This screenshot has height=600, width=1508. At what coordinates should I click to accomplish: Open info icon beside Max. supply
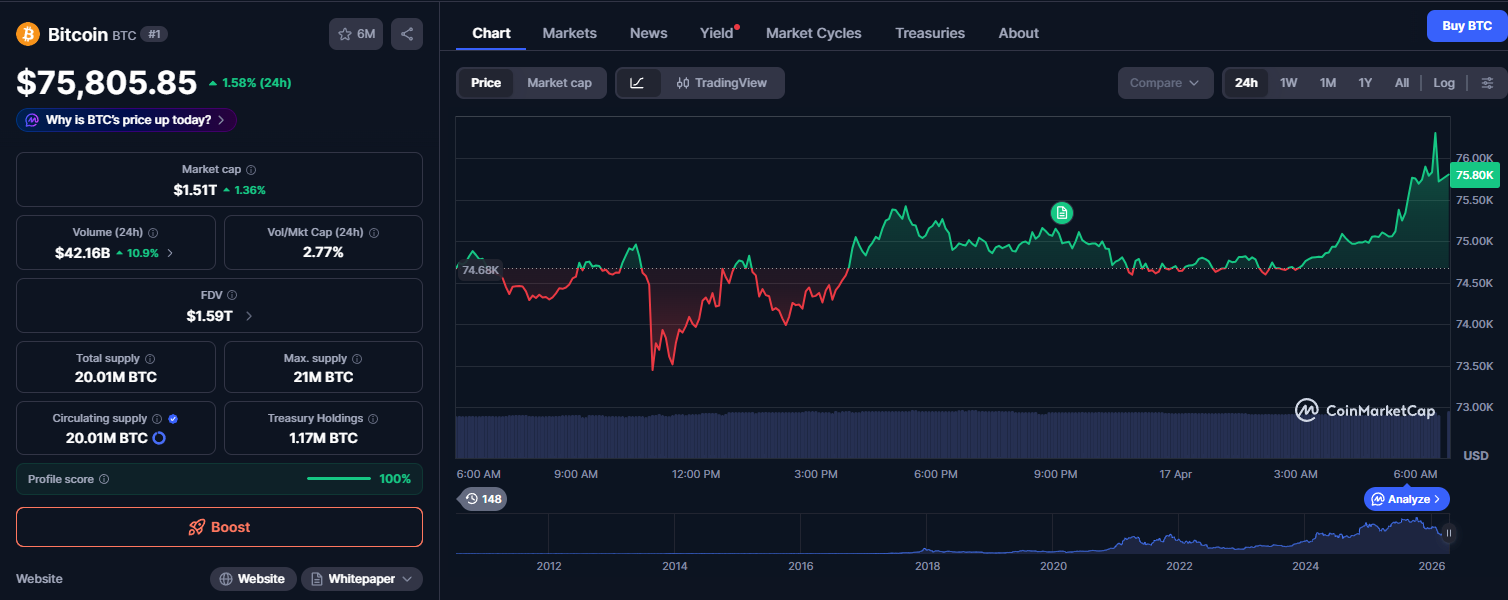(357, 358)
